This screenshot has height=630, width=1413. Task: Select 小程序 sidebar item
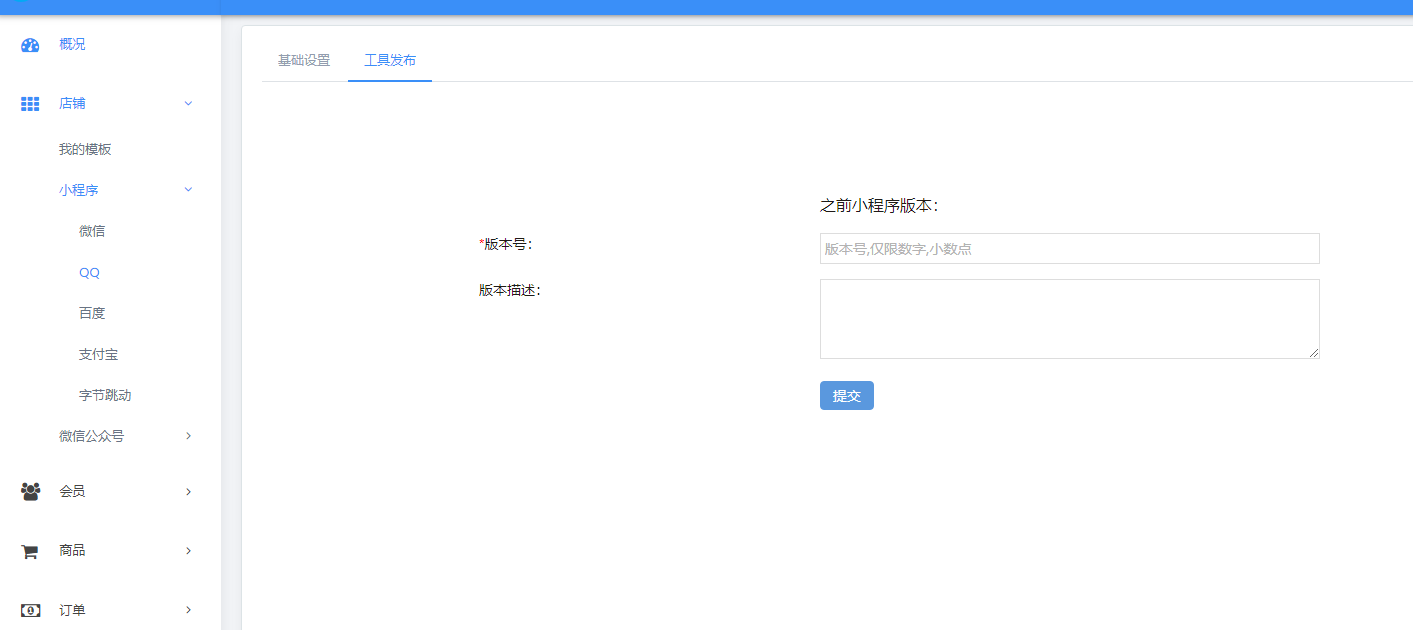tap(79, 190)
